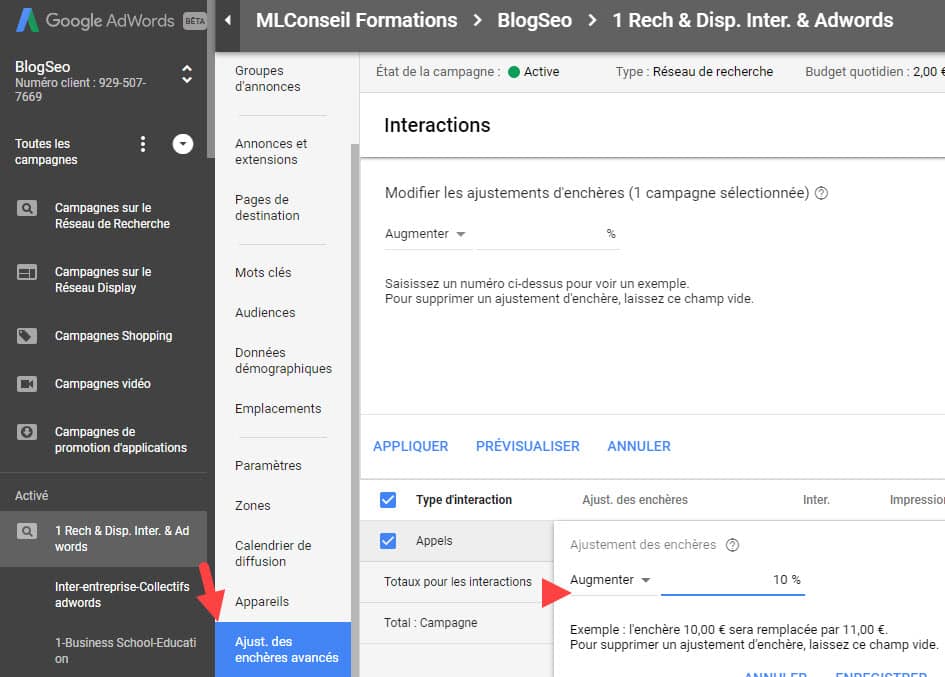
Task: Open campaign Paramètres
Action: [268, 465]
